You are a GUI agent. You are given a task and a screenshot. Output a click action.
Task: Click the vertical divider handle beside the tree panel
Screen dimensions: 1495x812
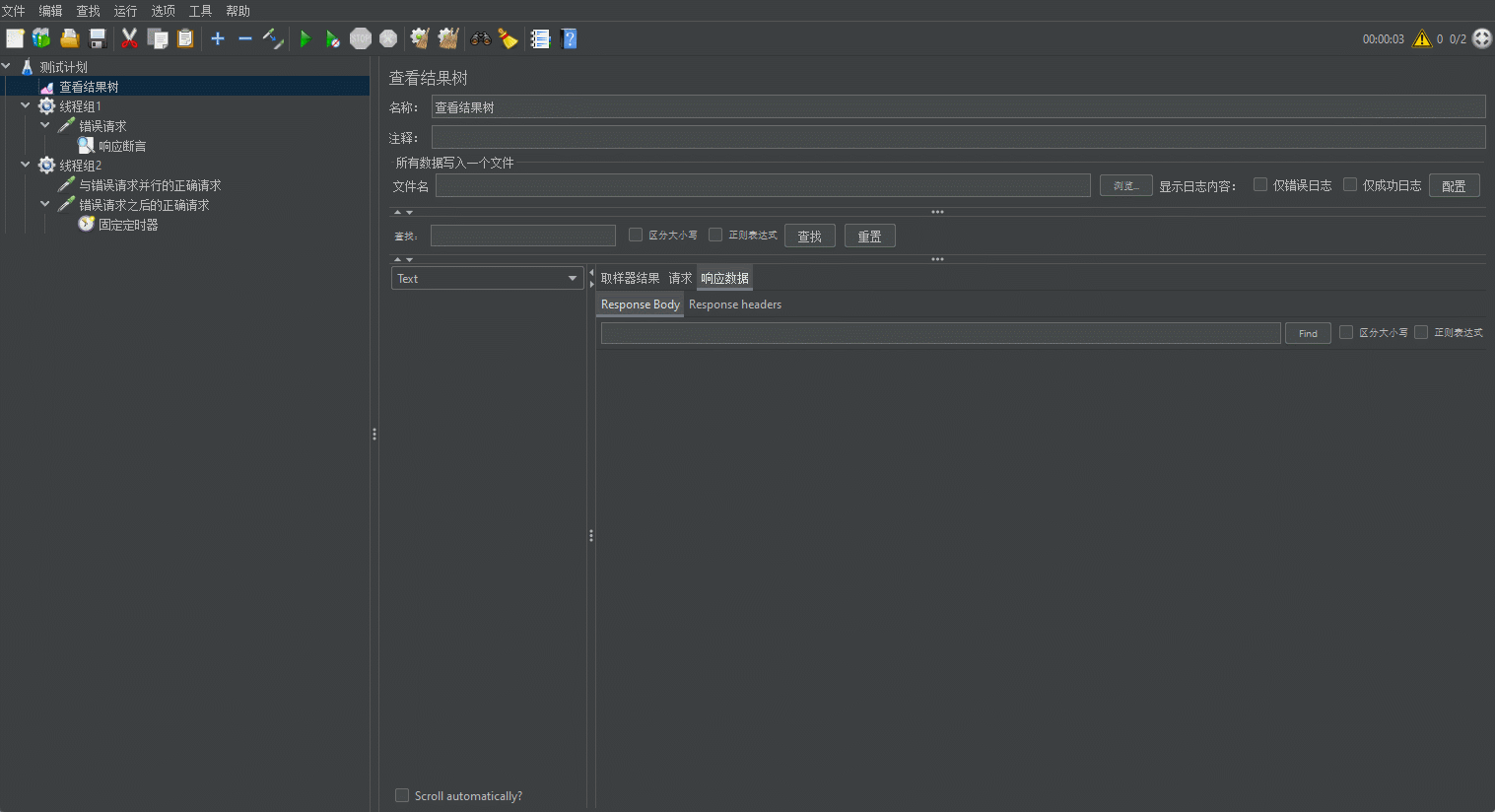pos(374,434)
